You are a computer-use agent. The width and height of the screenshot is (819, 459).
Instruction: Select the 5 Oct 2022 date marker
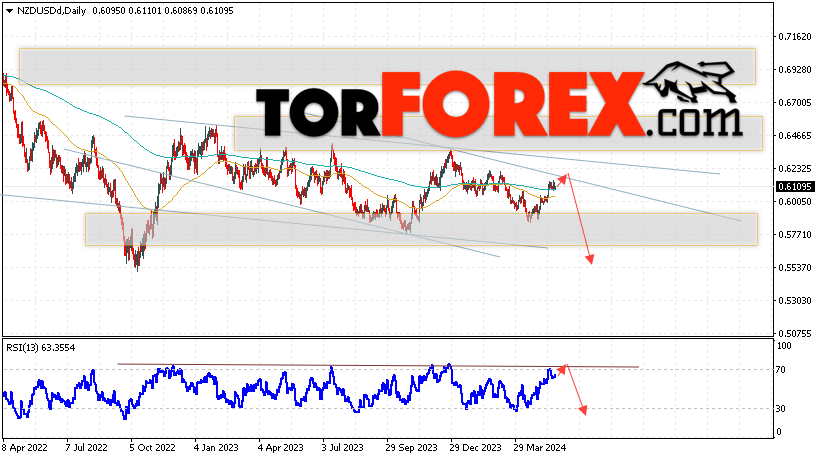tap(153, 448)
